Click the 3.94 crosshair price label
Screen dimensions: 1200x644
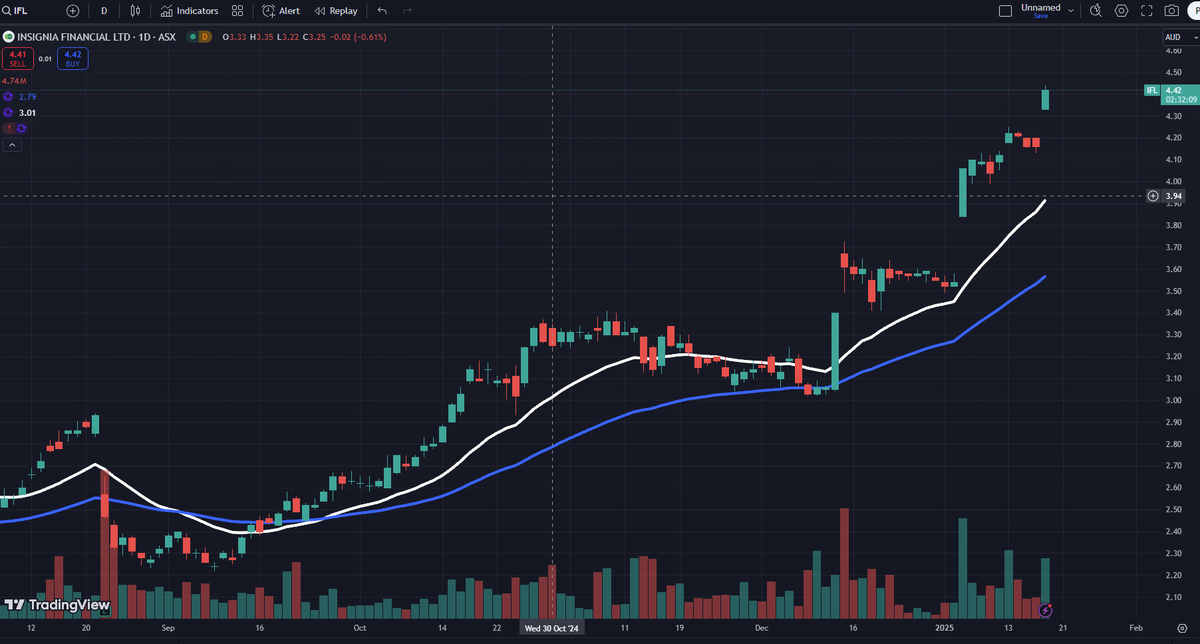click(x=1174, y=196)
